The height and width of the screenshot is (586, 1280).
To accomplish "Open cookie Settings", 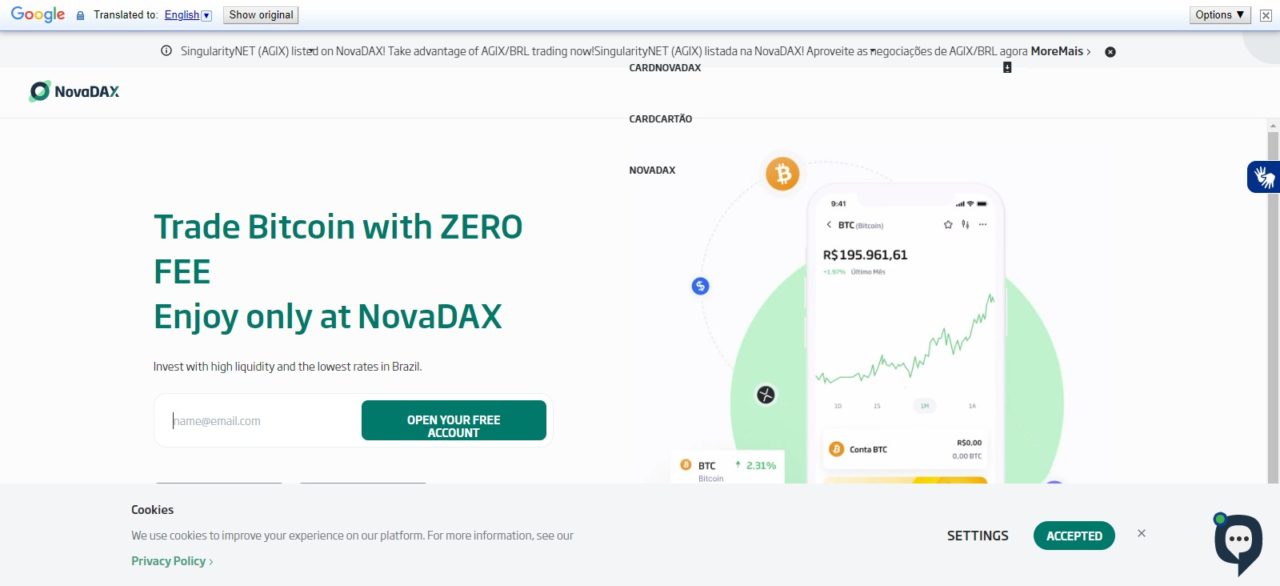I will click(x=978, y=536).
